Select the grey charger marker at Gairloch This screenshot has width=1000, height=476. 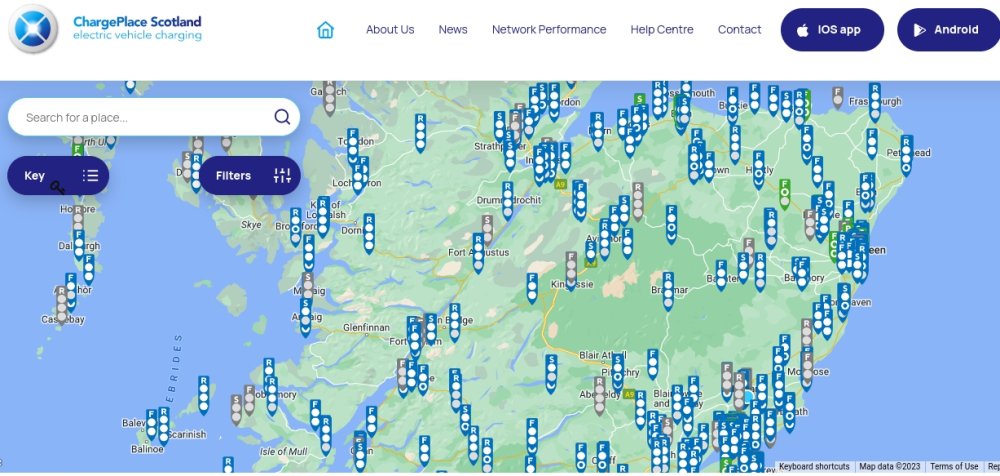[x=329, y=97]
